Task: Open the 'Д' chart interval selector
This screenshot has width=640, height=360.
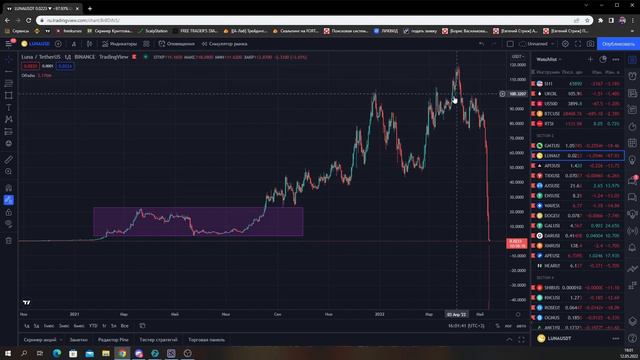Action: [x=74, y=44]
